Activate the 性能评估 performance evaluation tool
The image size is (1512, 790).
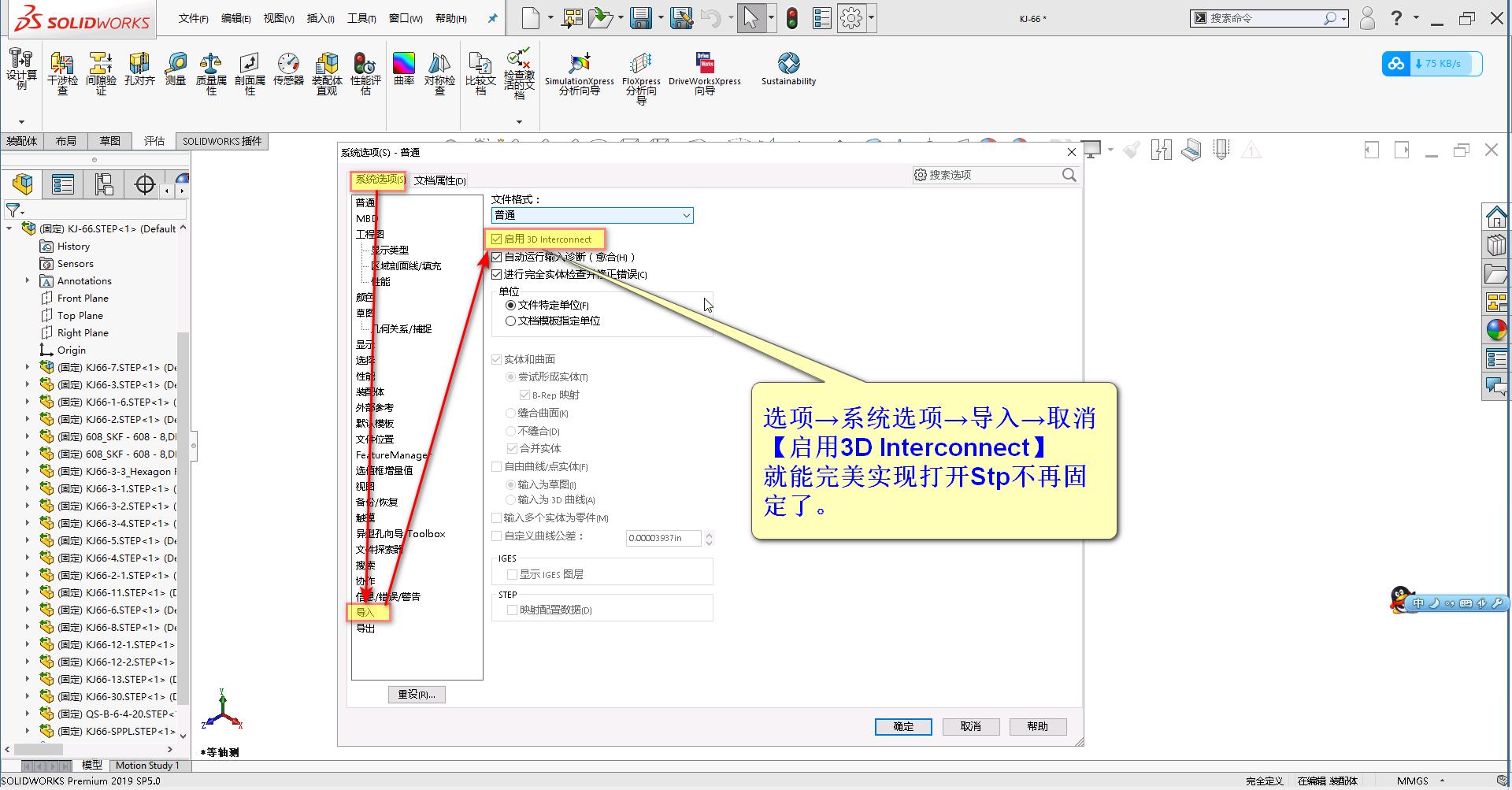coord(364,71)
